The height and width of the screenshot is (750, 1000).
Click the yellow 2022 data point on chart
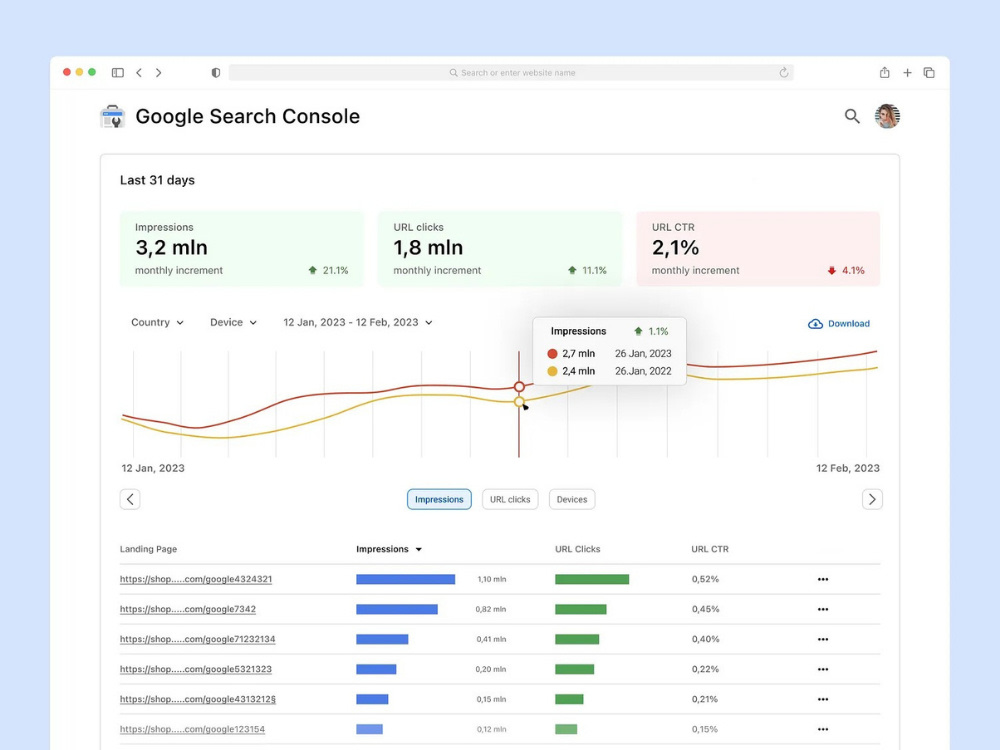point(519,402)
